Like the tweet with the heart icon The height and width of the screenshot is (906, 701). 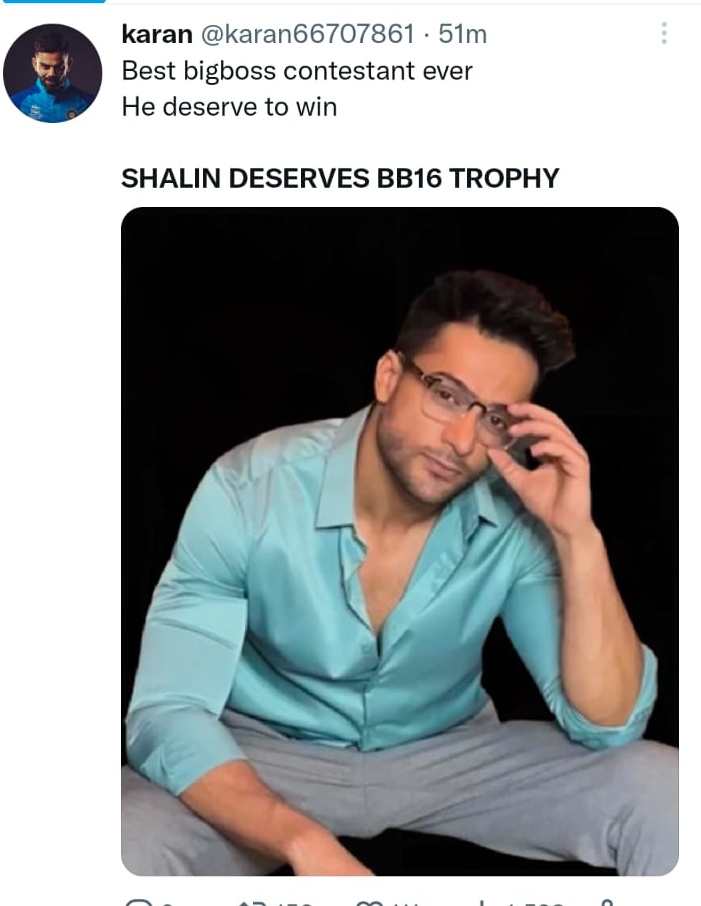(368, 903)
